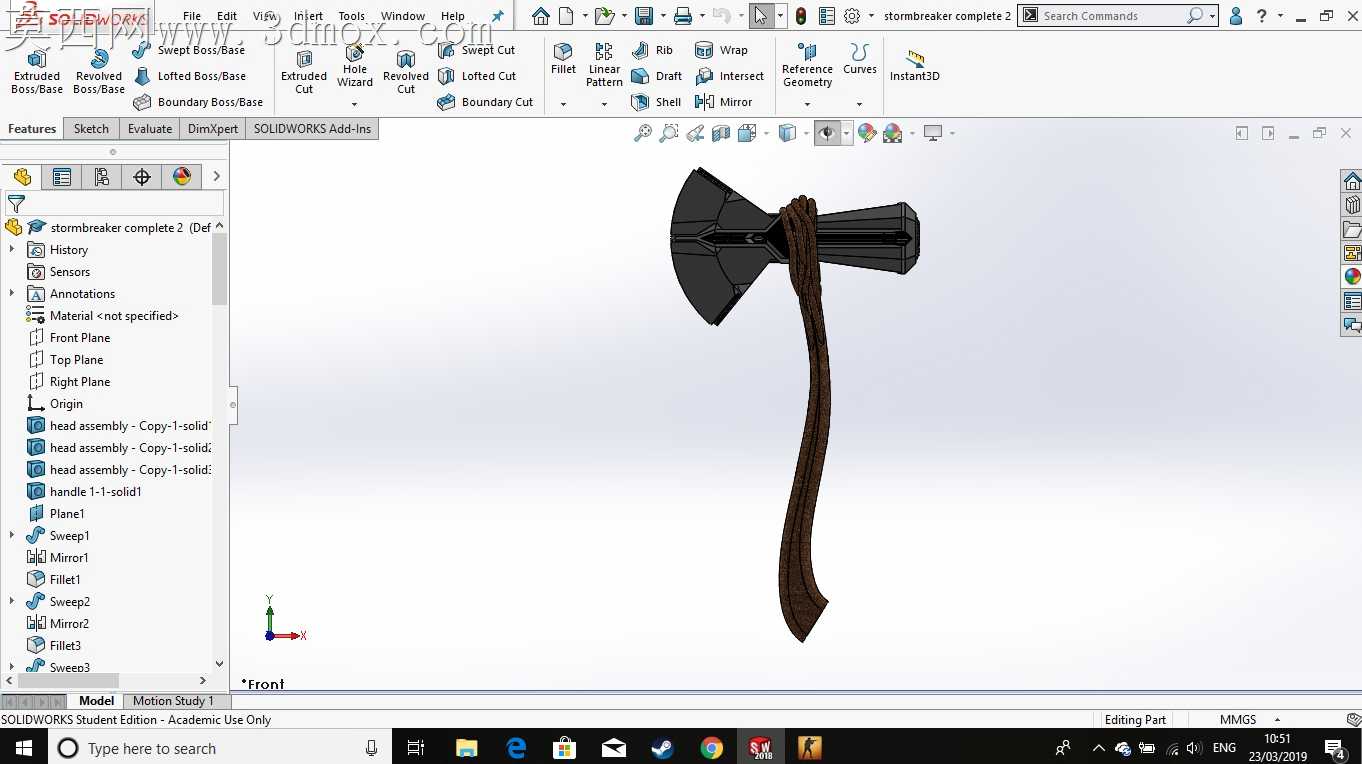This screenshot has width=1362, height=764.
Task: Open the DisplayManager color ball tab
Action: point(182,177)
